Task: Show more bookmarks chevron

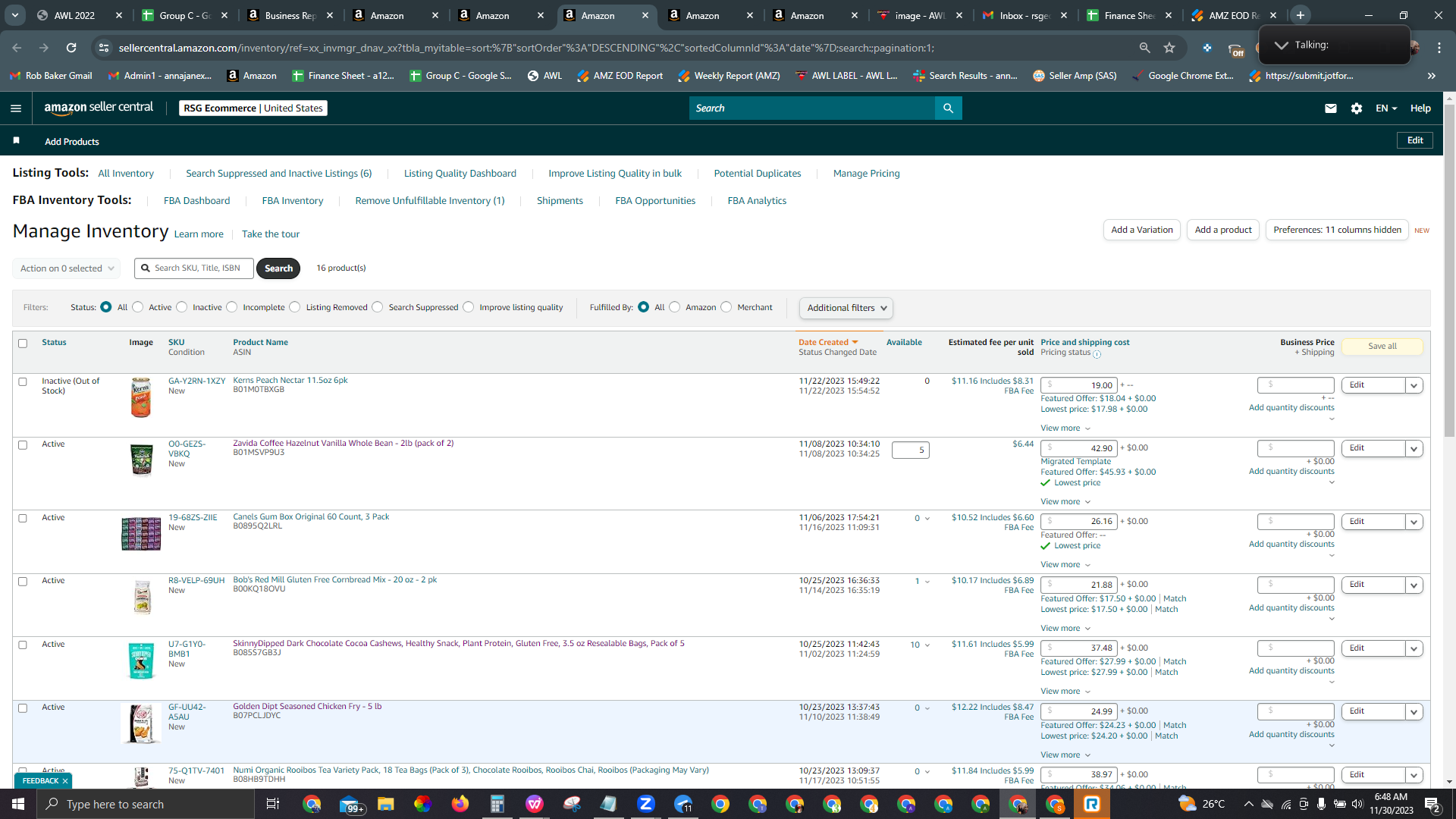Action: [1432, 76]
